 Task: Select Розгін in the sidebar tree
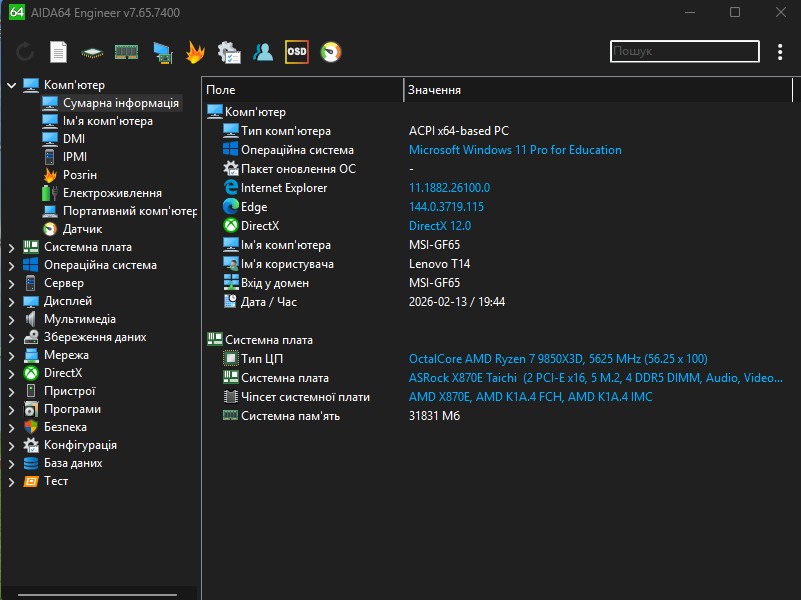pyautogui.click(x=79, y=175)
